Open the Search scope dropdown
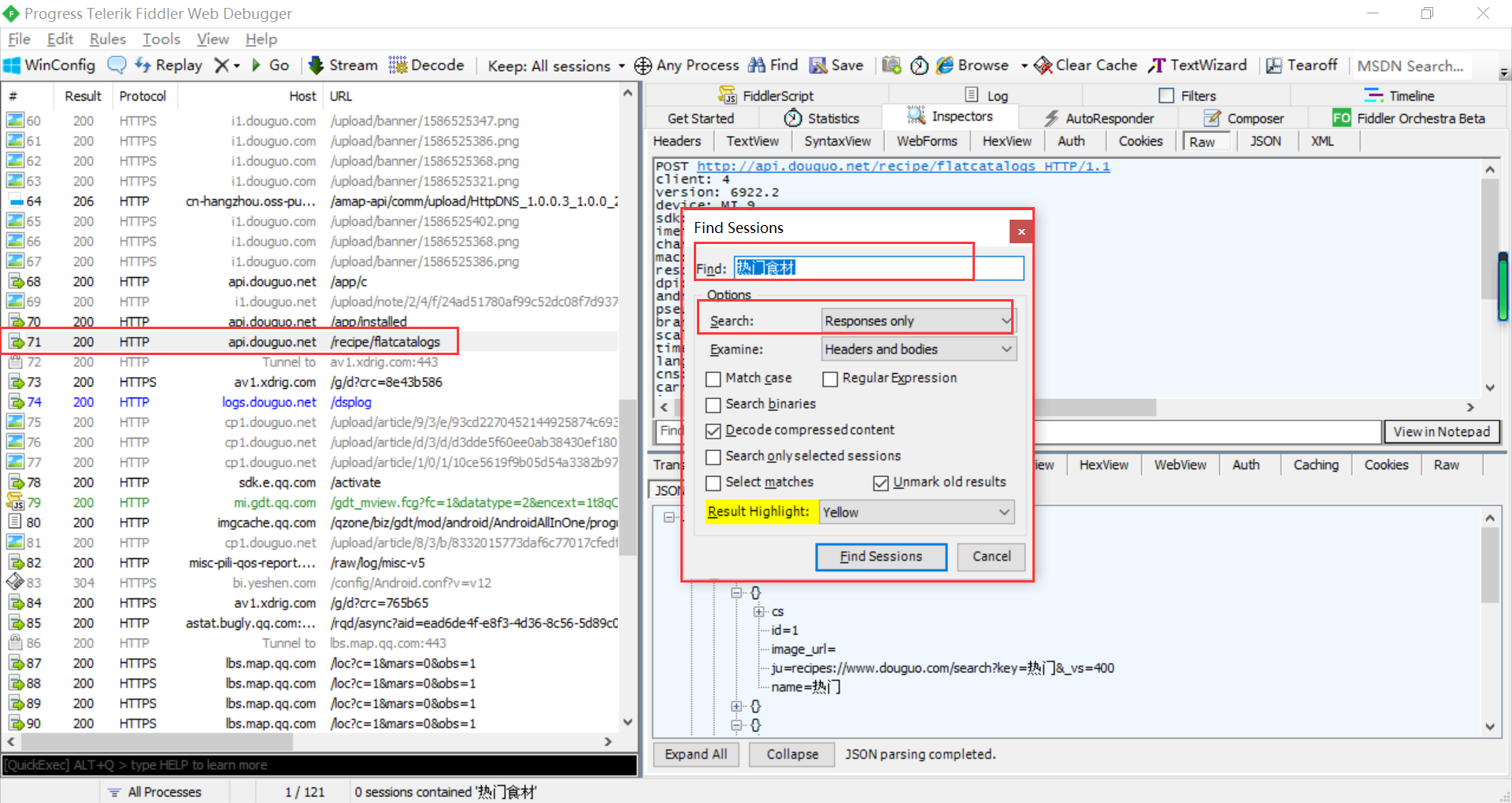 [918, 321]
